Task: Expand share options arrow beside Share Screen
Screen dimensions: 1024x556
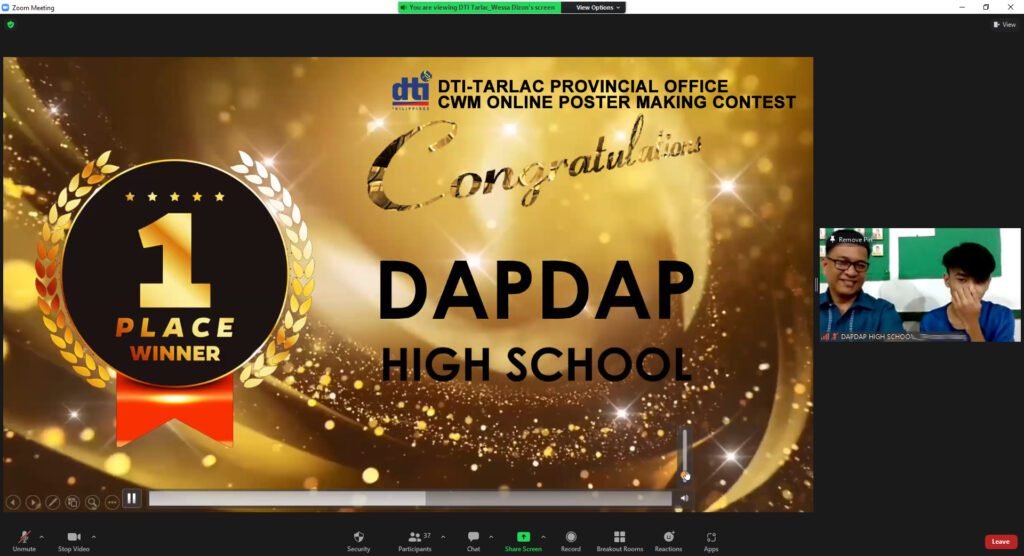Action: point(543,537)
